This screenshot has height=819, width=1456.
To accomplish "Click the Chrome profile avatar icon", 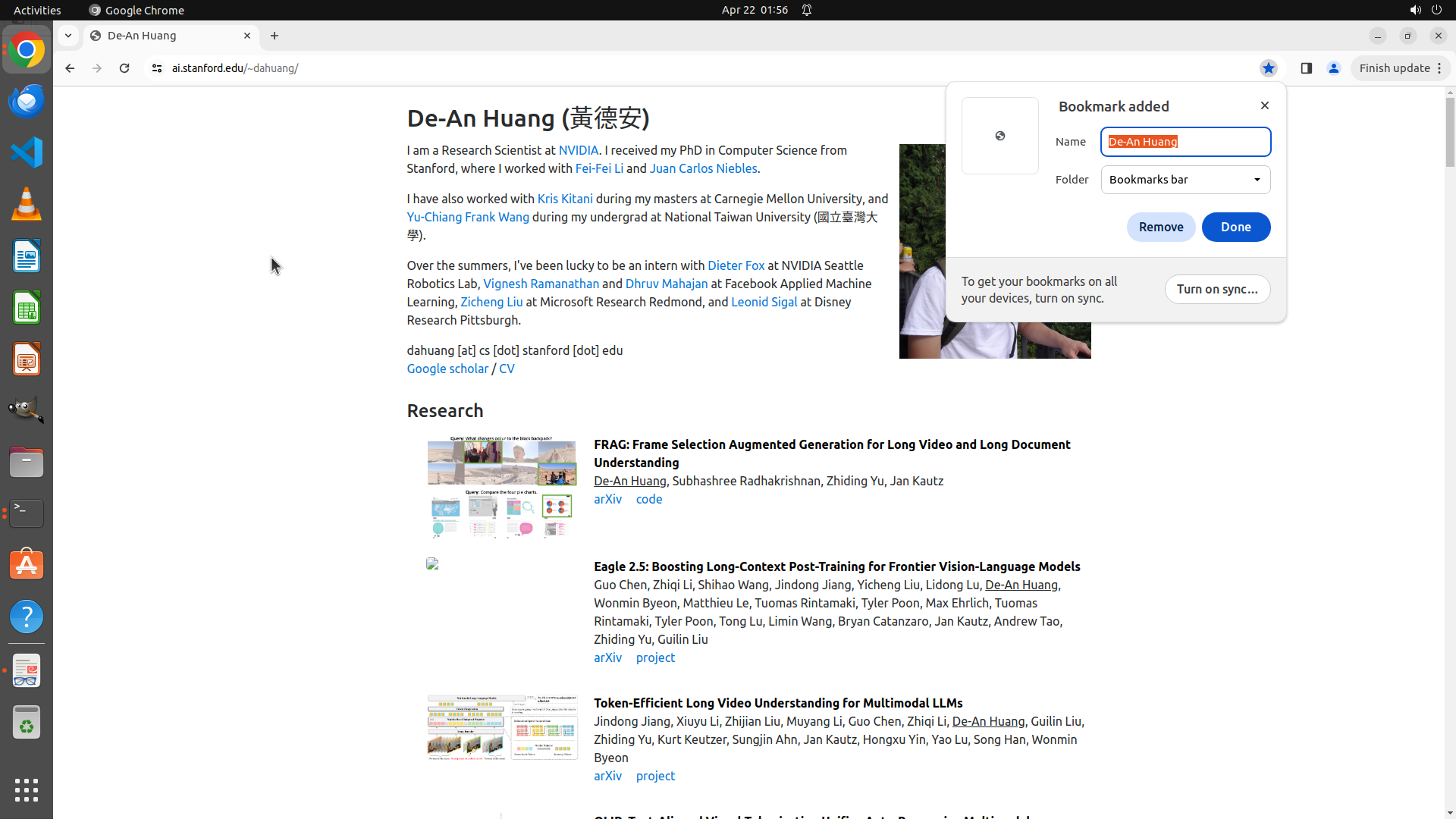I will point(1334,68).
